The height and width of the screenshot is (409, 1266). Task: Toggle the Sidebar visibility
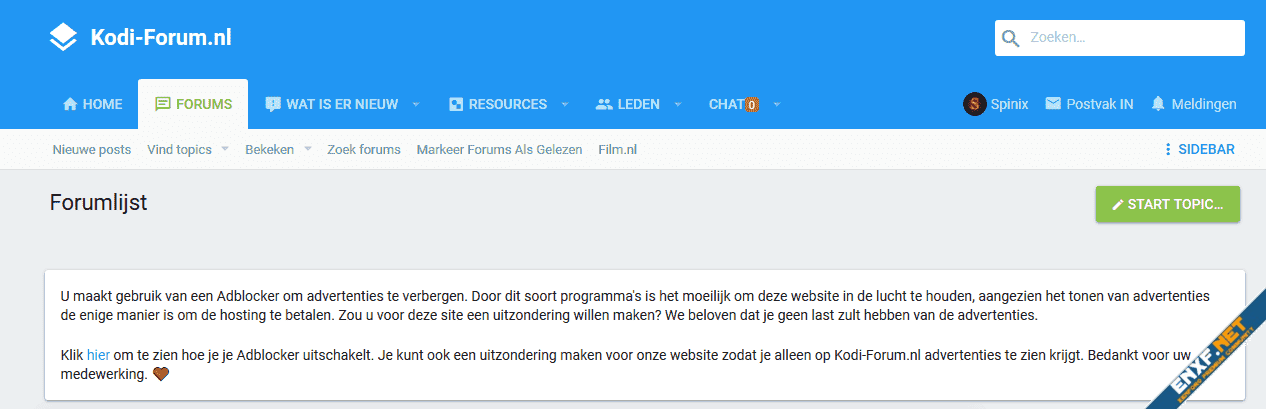point(1198,150)
